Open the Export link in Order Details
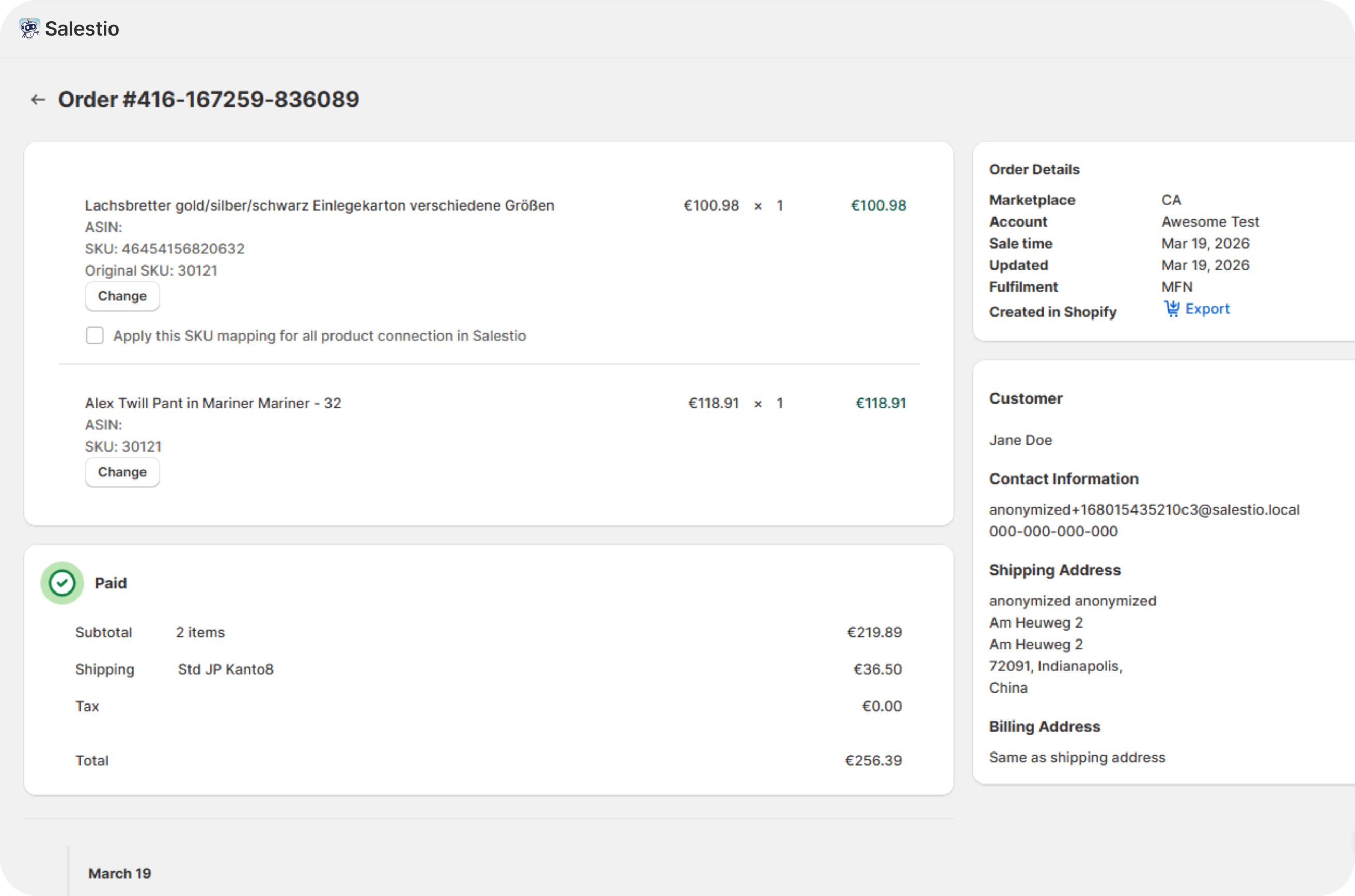Image resolution: width=1355 pixels, height=896 pixels. [x=1207, y=309]
